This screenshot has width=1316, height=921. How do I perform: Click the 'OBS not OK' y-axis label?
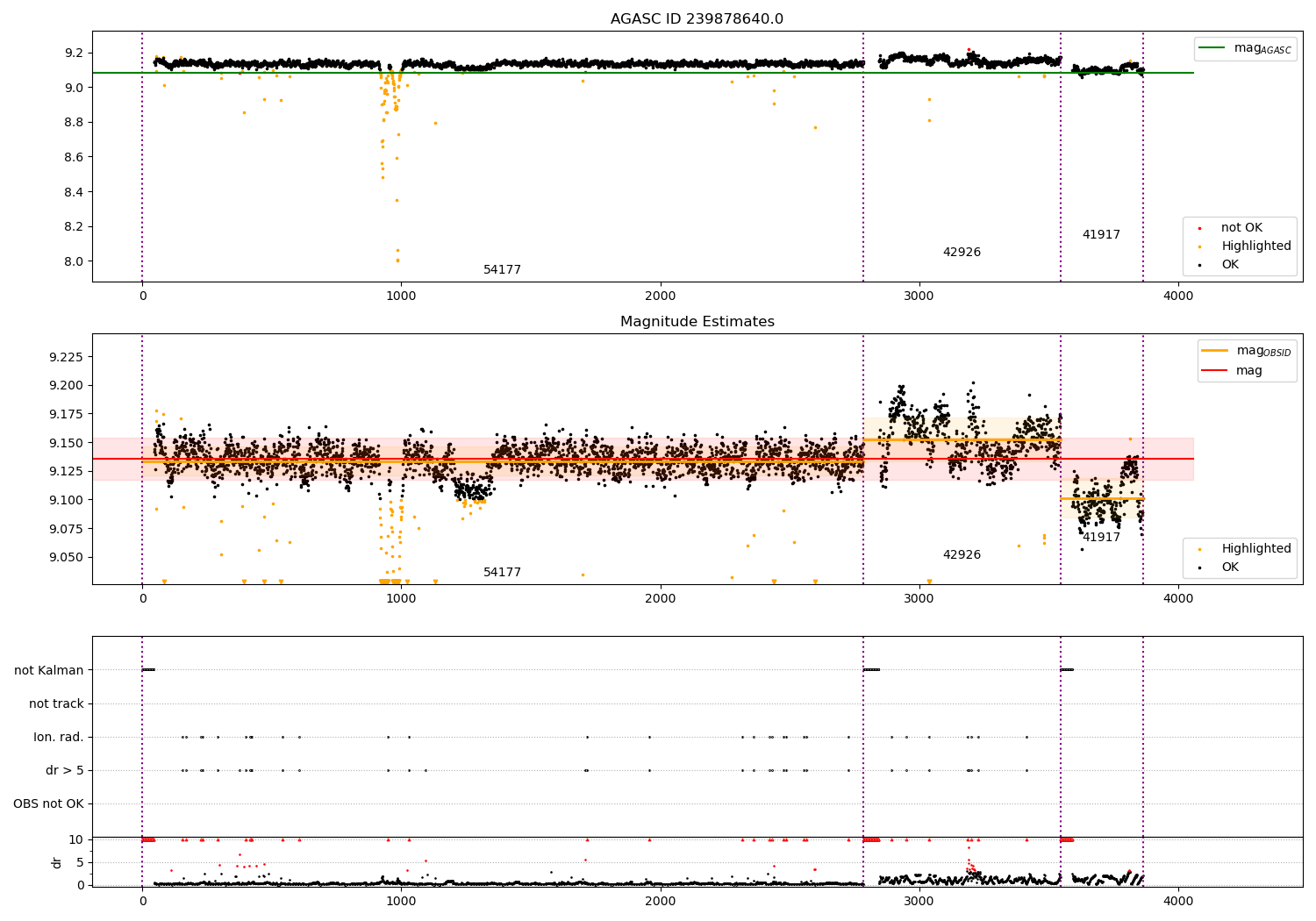48,803
